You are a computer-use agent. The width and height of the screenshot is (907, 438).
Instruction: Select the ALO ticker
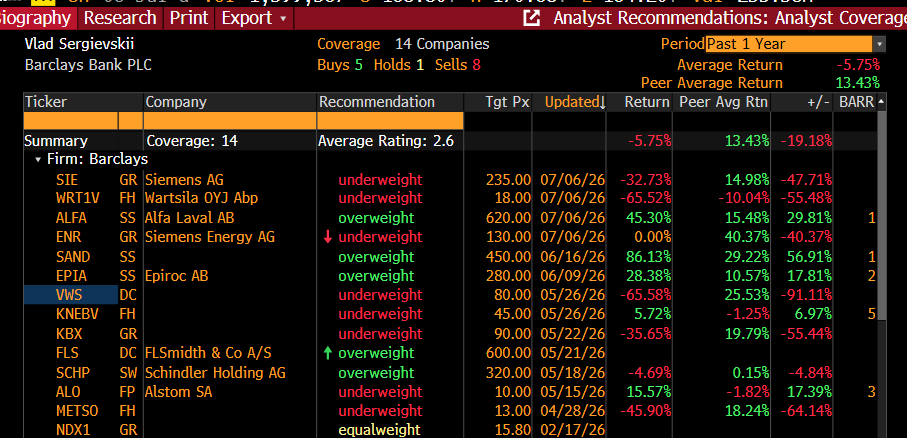pyautogui.click(x=68, y=392)
